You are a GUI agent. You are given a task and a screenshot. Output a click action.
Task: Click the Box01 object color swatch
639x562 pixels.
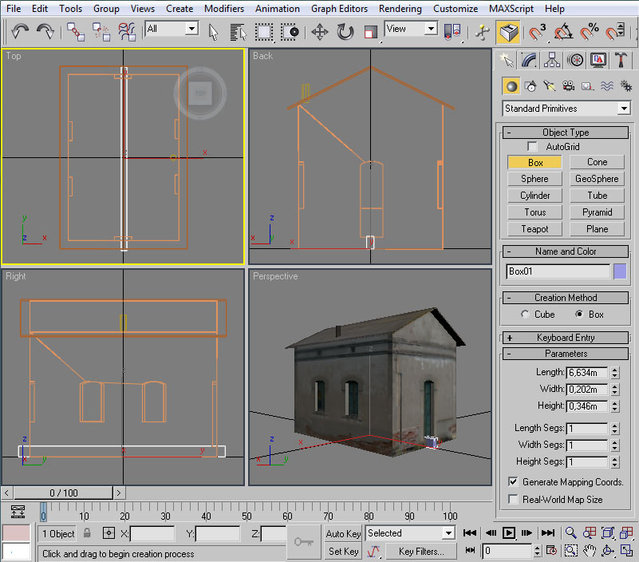(620, 271)
